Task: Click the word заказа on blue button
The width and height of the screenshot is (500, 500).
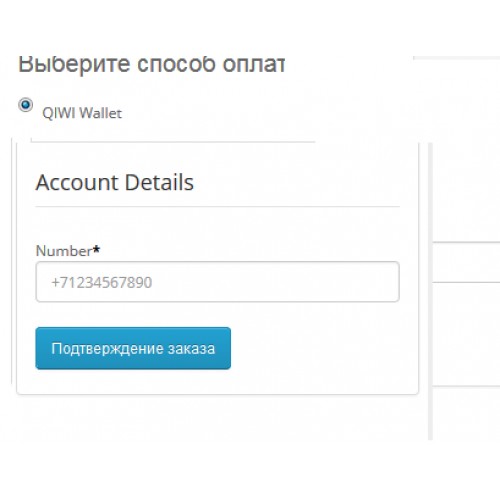Action: [x=191, y=349]
